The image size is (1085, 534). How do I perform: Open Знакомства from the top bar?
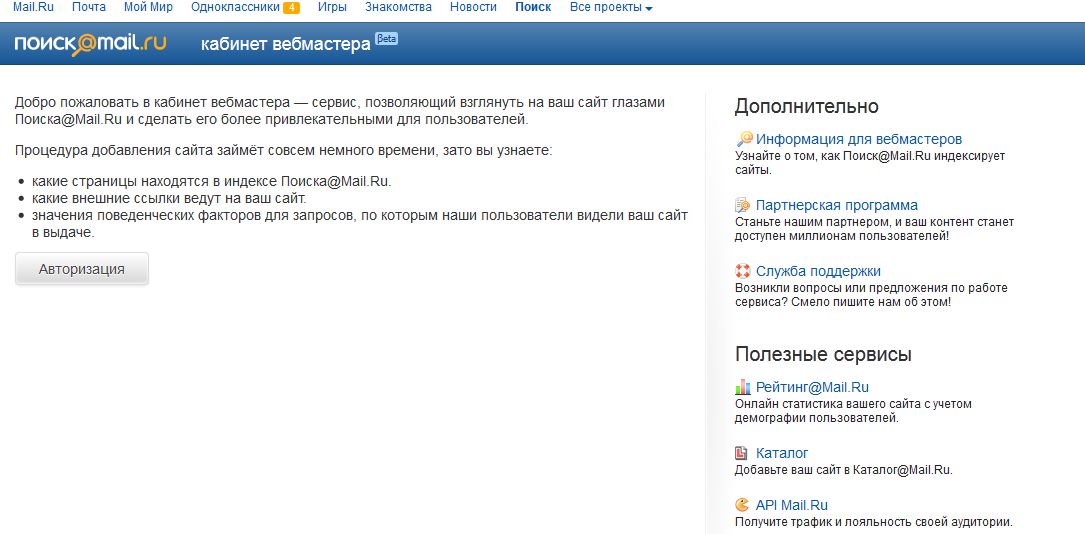click(x=399, y=8)
